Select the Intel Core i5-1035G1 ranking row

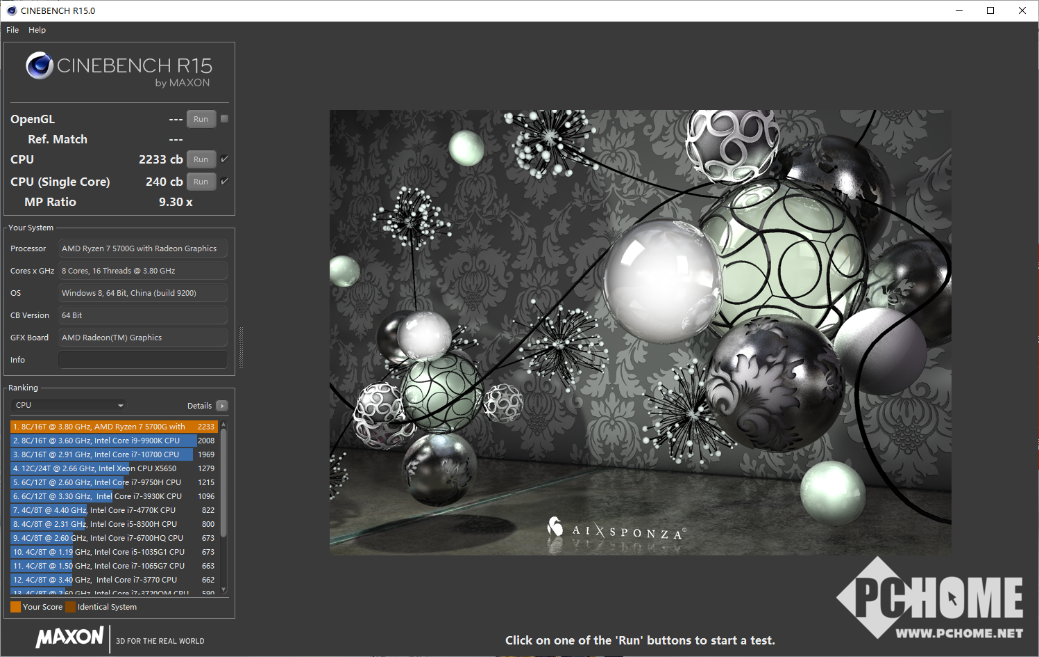tap(114, 552)
